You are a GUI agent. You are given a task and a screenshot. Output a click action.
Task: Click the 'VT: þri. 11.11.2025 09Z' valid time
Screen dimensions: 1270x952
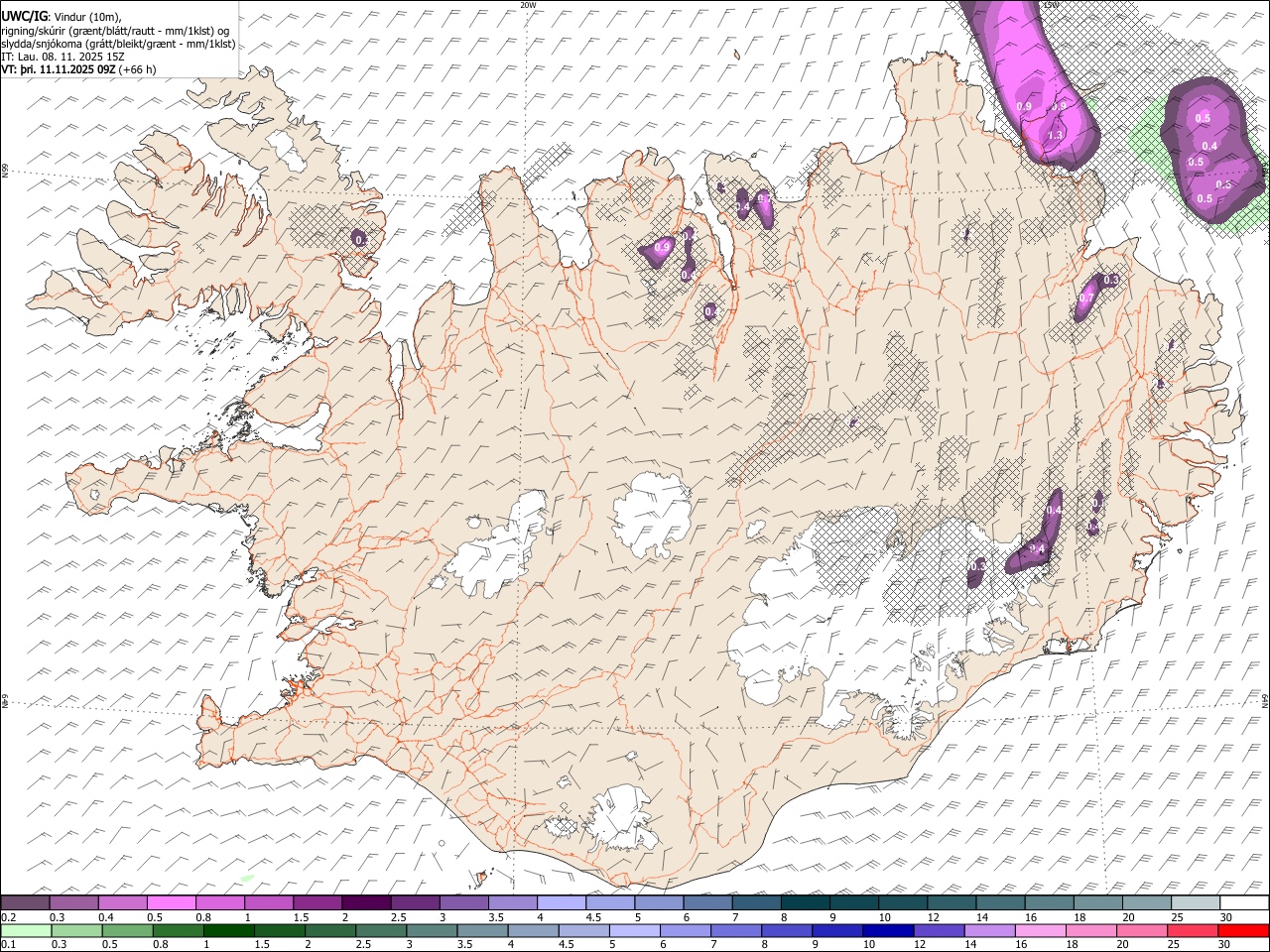[x=58, y=69]
